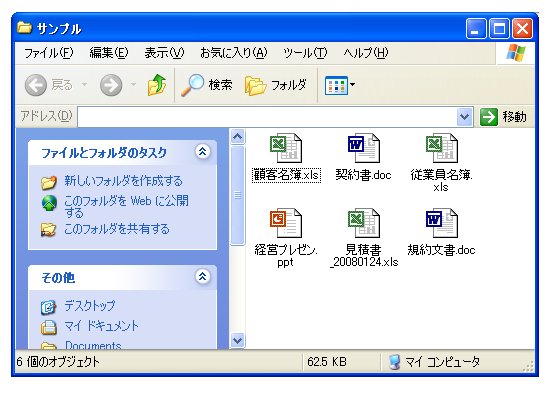
Task: Expand the address bar dropdown
Action: (465, 116)
